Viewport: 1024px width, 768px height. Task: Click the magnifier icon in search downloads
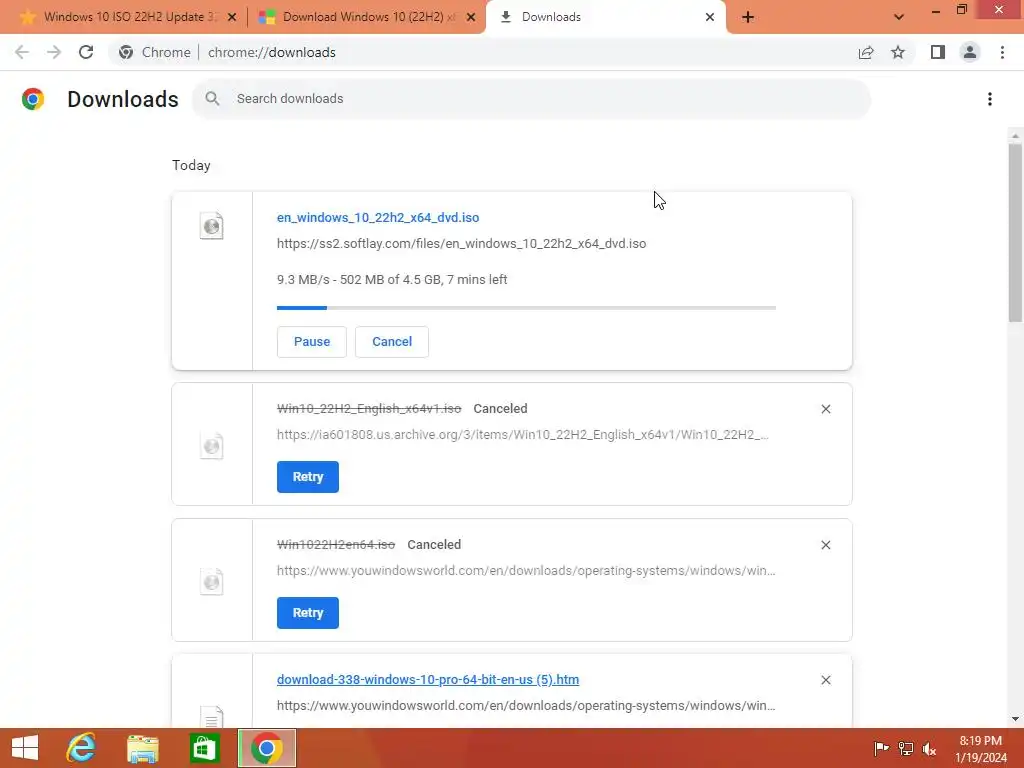click(x=212, y=99)
